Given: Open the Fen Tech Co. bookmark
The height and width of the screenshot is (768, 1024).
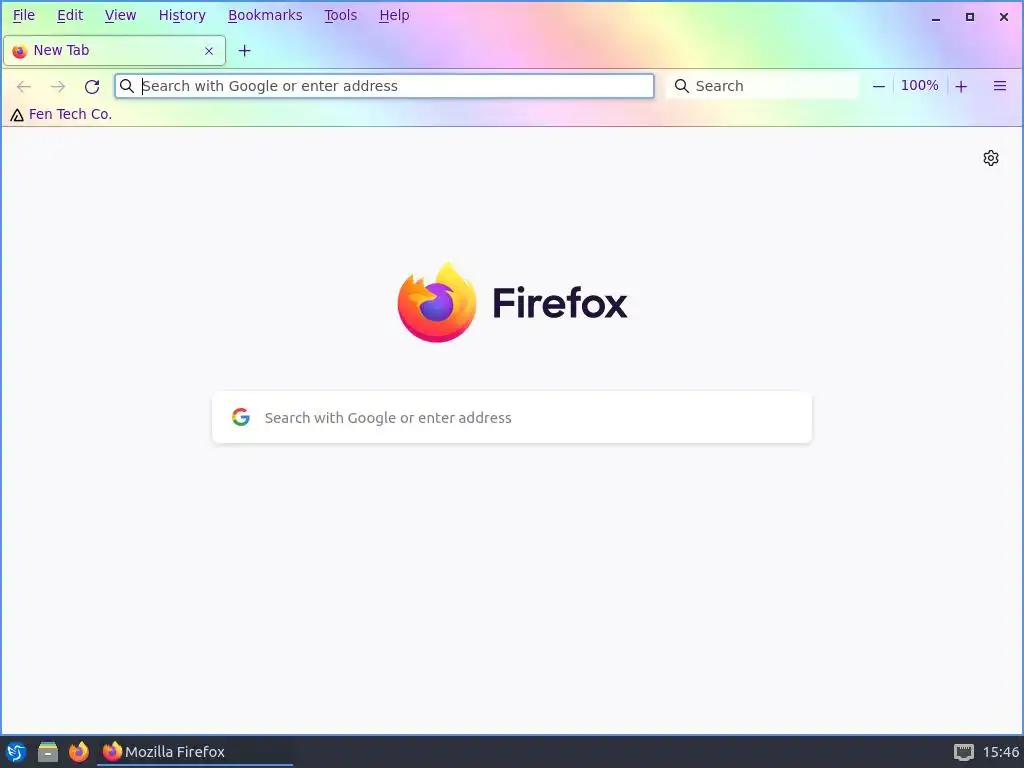Looking at the screenshot, I should (x=61, y=114).
